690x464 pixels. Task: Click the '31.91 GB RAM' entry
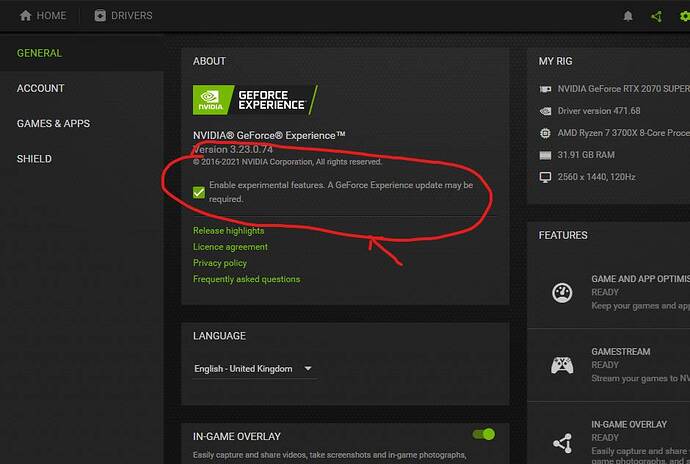pos(586,155)
